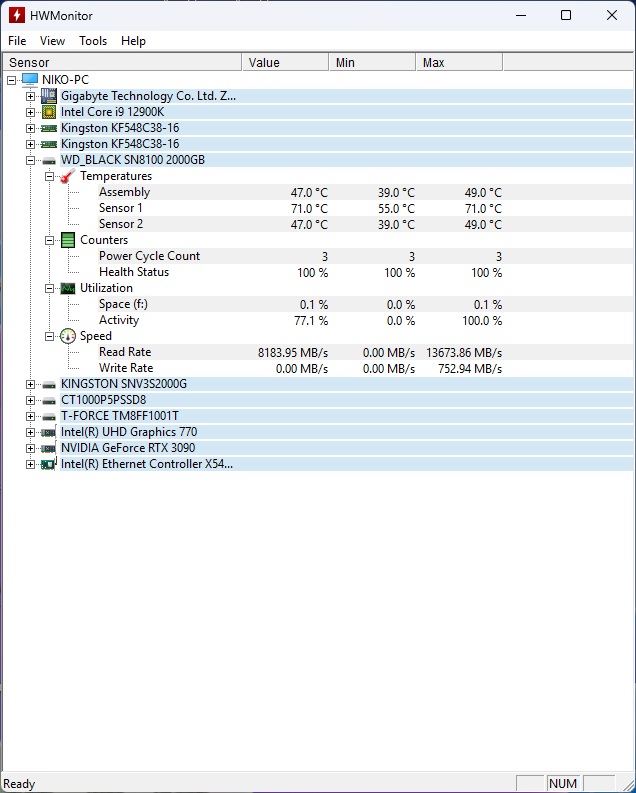Expand the first Kingston KF548C38-16 node
This screenshot has height=793, width=636.
(x=30, y=128)
